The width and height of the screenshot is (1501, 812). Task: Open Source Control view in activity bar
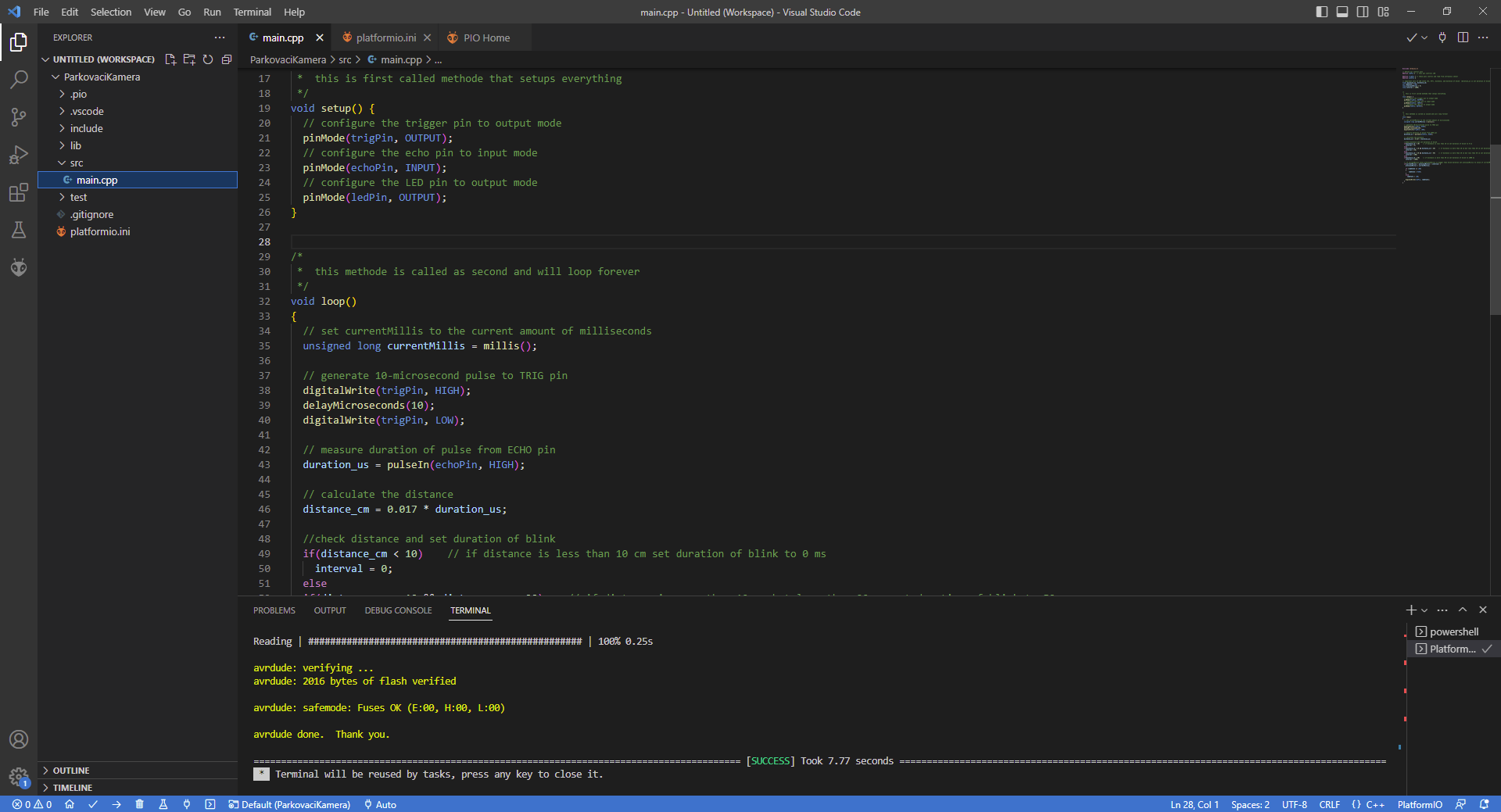(19, 117)
